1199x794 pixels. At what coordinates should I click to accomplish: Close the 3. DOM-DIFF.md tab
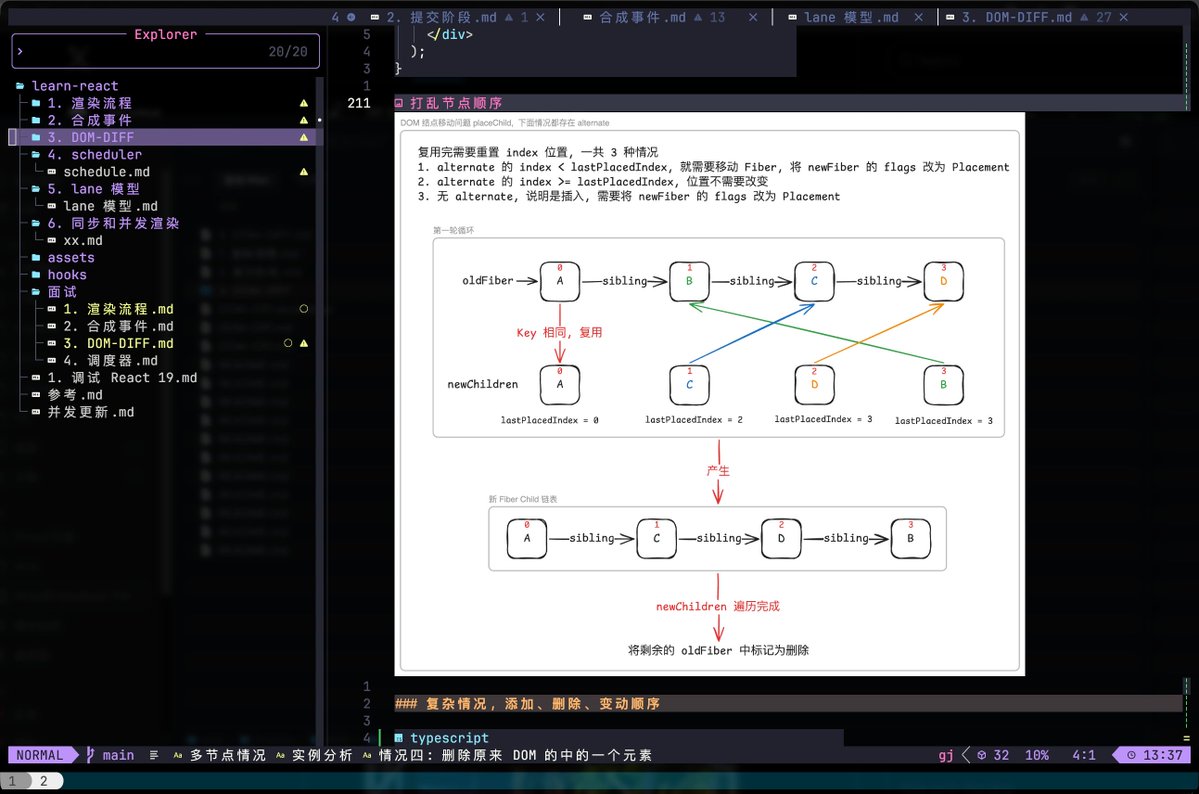1123,17
